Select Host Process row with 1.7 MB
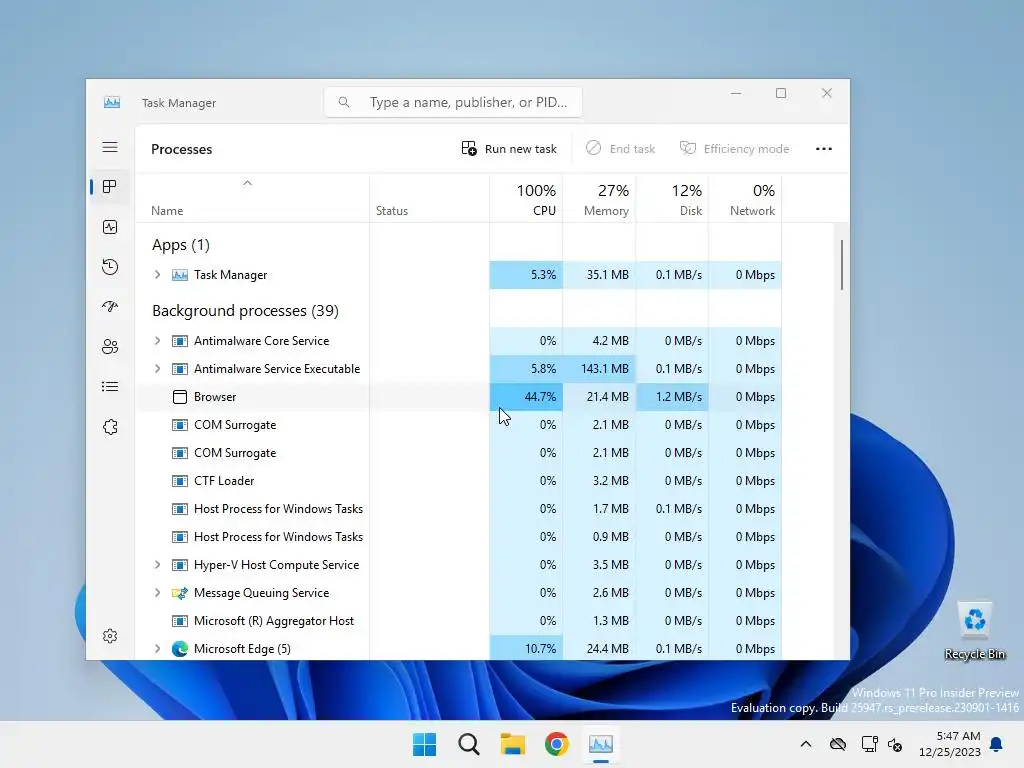 pyautogui.click(x=458, y=509)
